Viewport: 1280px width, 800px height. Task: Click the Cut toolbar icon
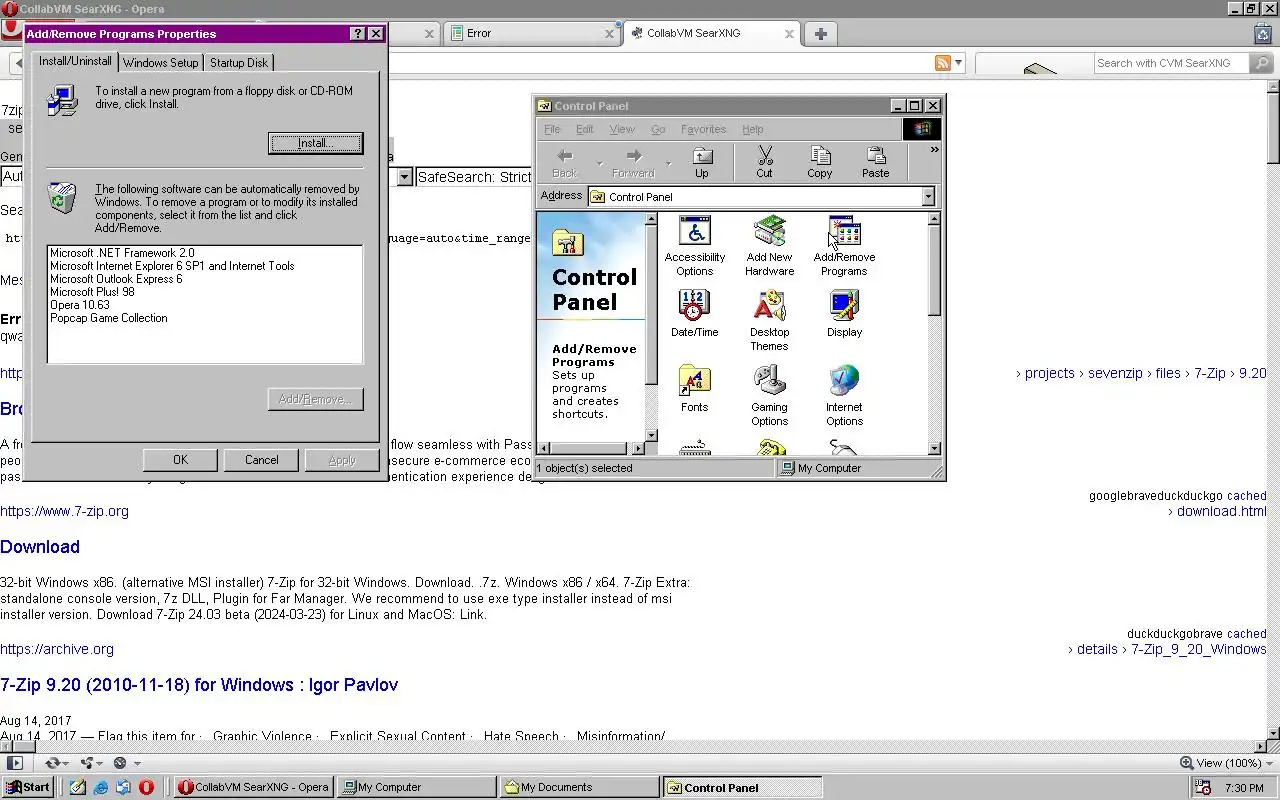point(764,162)
